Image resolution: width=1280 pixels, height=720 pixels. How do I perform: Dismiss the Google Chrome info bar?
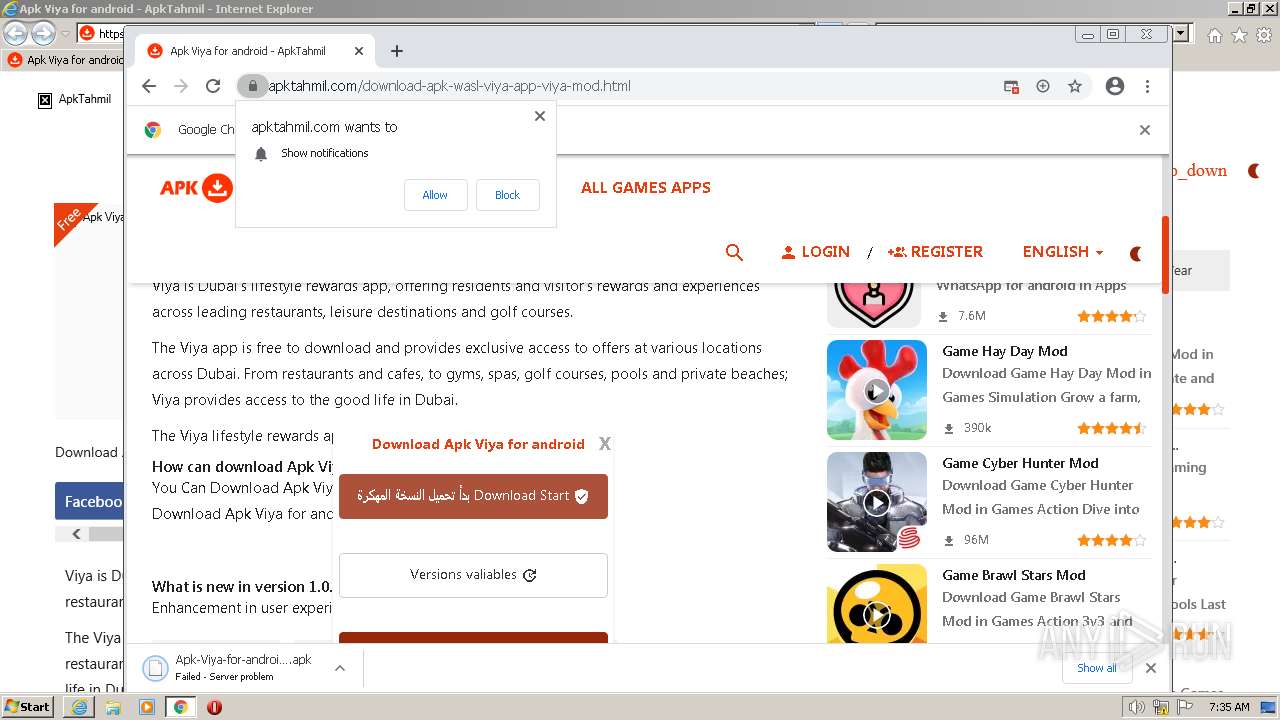(1145, 130)
